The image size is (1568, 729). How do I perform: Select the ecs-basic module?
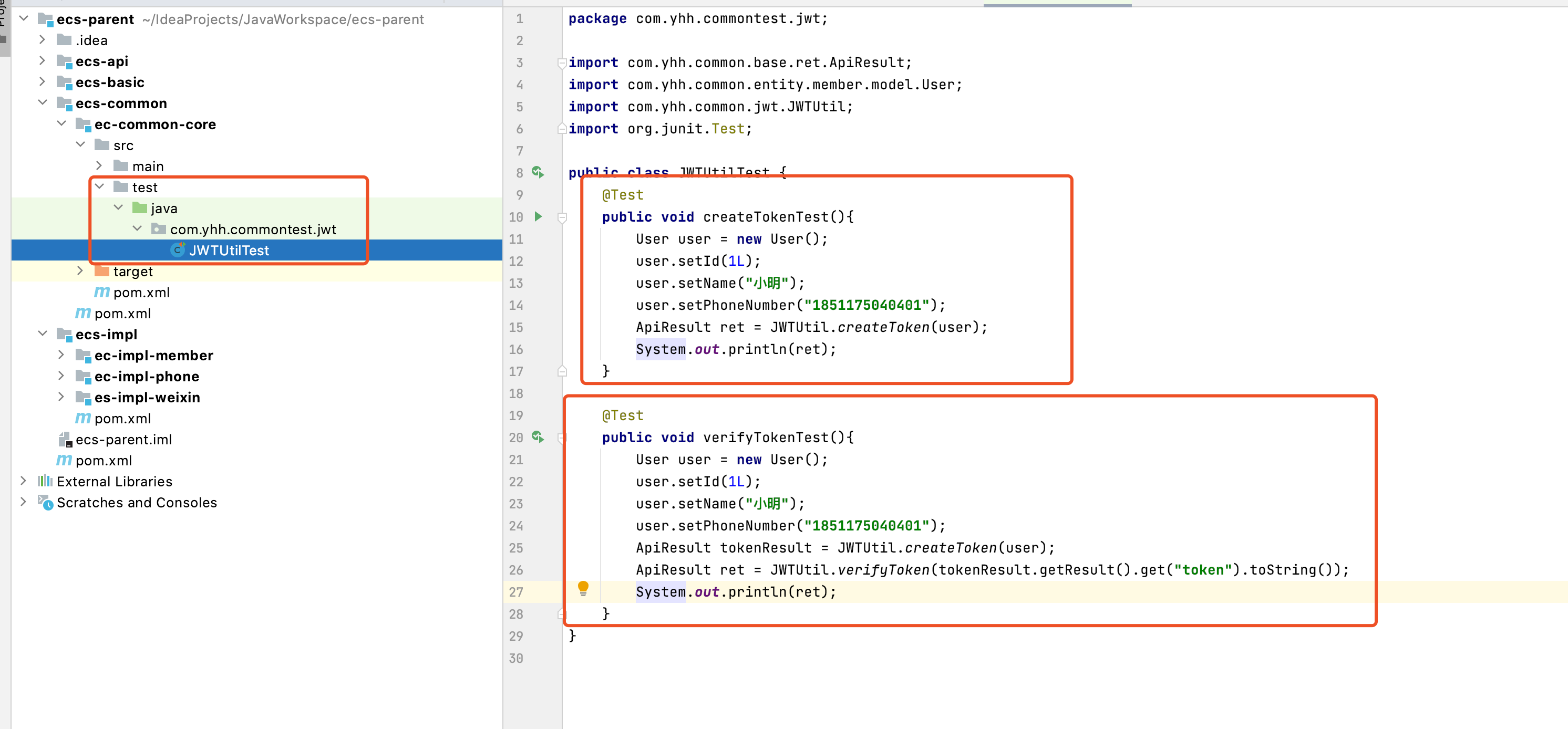click(x=110, y=82)
